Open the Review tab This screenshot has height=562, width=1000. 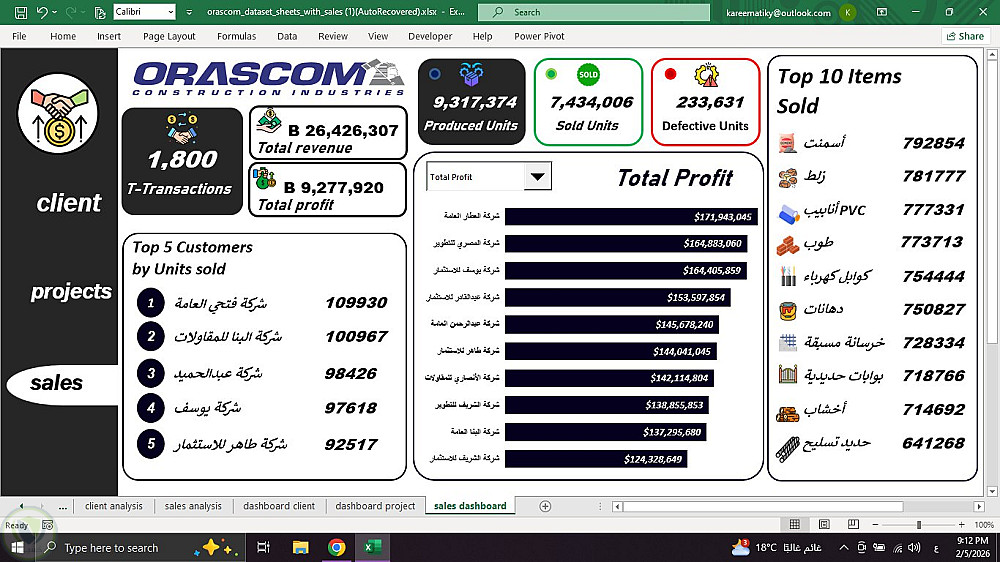(333, 36)
